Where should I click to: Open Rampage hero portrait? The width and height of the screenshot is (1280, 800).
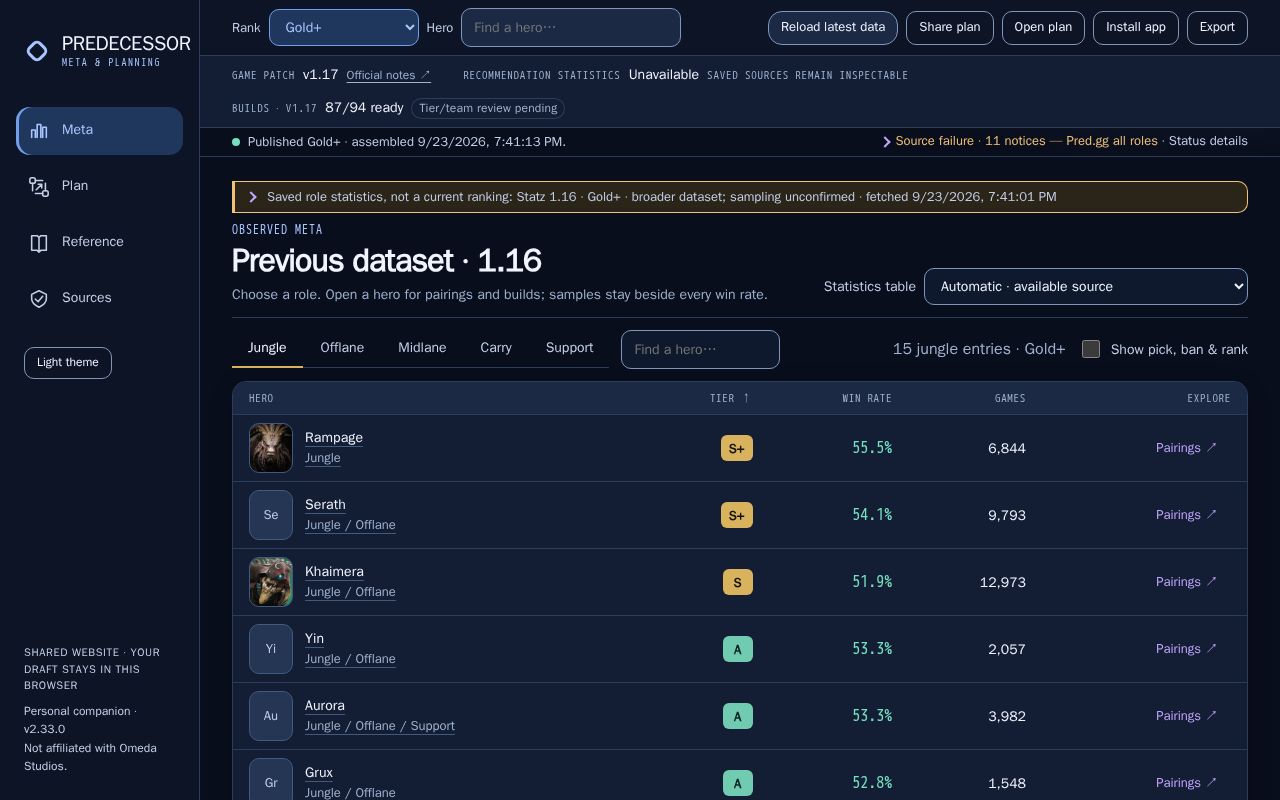(271, 448)
